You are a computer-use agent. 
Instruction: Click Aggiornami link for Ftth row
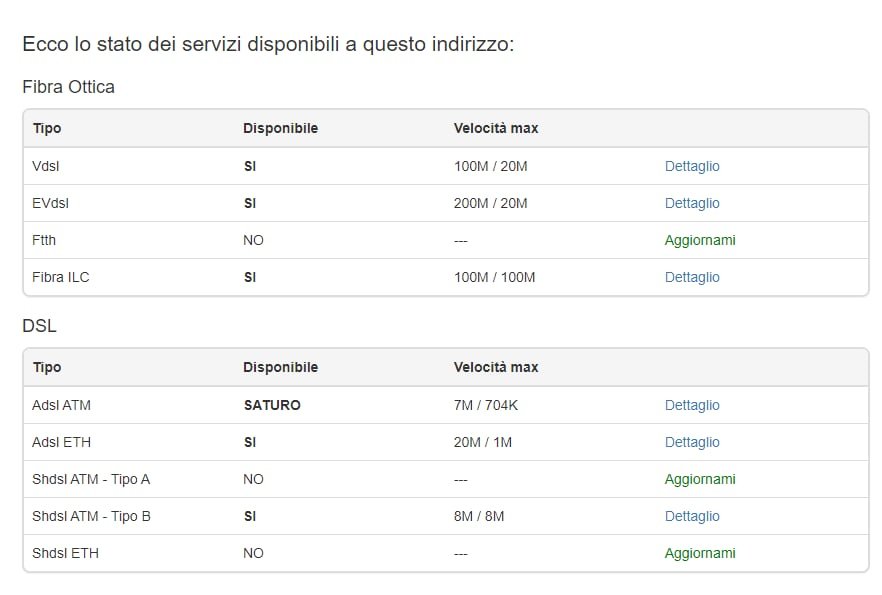coord(700,241)
